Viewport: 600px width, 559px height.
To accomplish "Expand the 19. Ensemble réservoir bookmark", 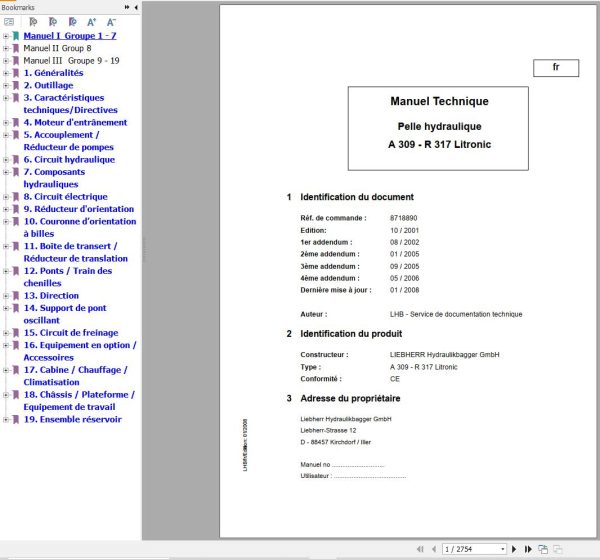I will click(x=6, y=419).
